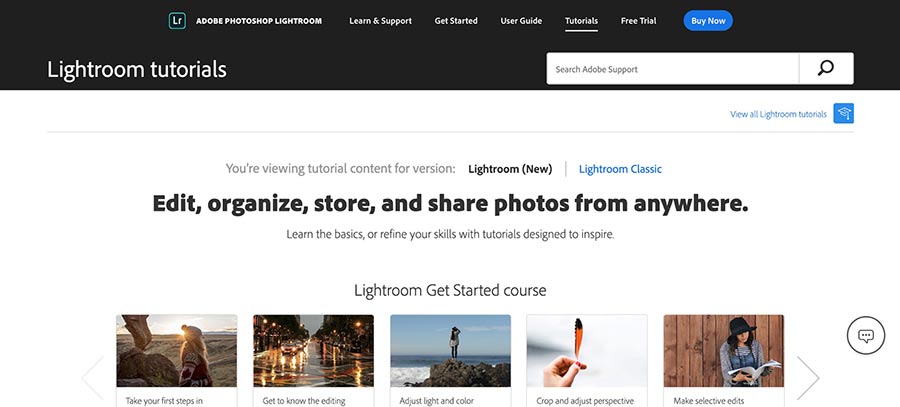
Task: Click the Buy Now button
Action: tap(708, 21)
